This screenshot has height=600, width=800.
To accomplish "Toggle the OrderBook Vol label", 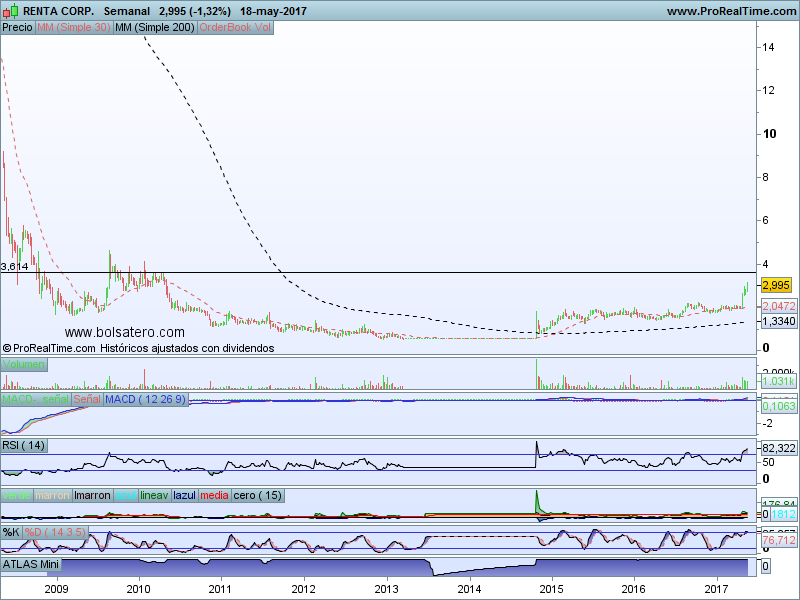I will (235, 28).
